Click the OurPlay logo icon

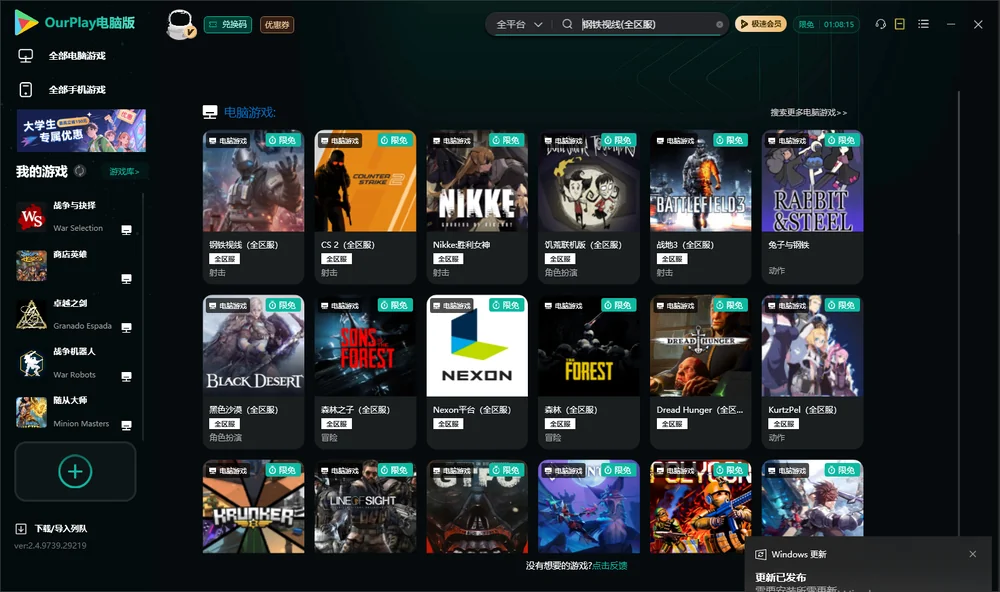coord(26,23)
